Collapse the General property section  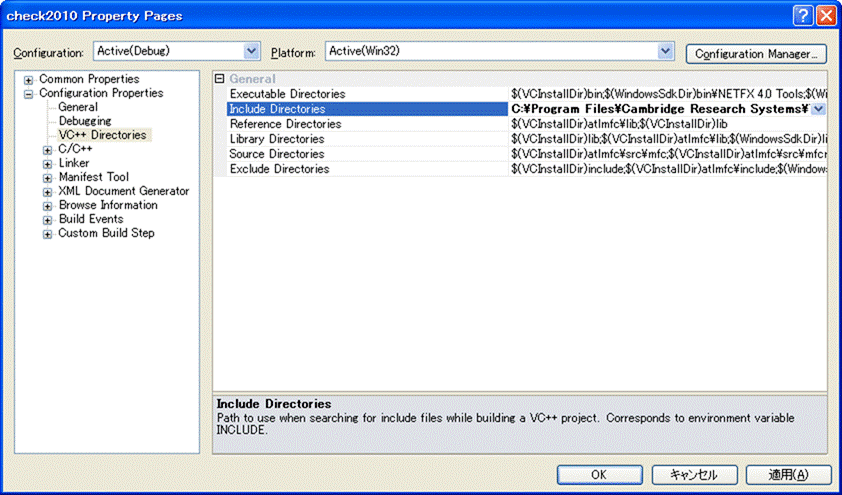click(220, 79)
